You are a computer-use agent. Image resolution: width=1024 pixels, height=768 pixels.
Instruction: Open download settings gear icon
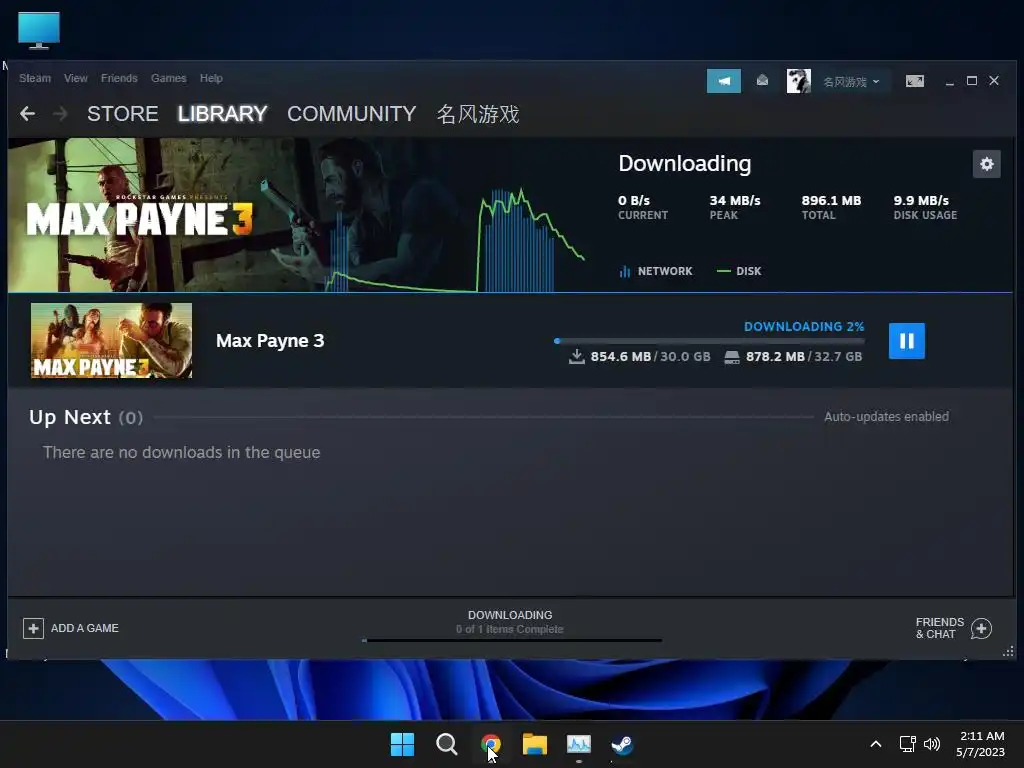[986, 164]
